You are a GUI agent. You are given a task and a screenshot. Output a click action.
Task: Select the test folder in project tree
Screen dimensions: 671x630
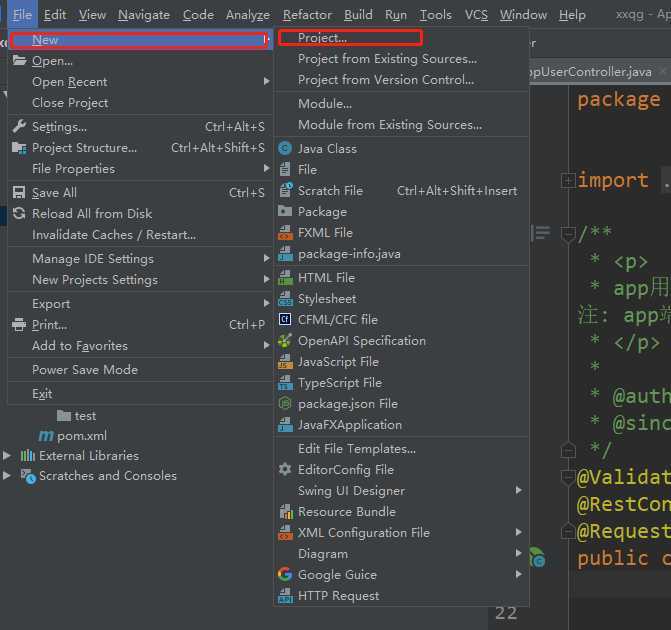[85, 416]
